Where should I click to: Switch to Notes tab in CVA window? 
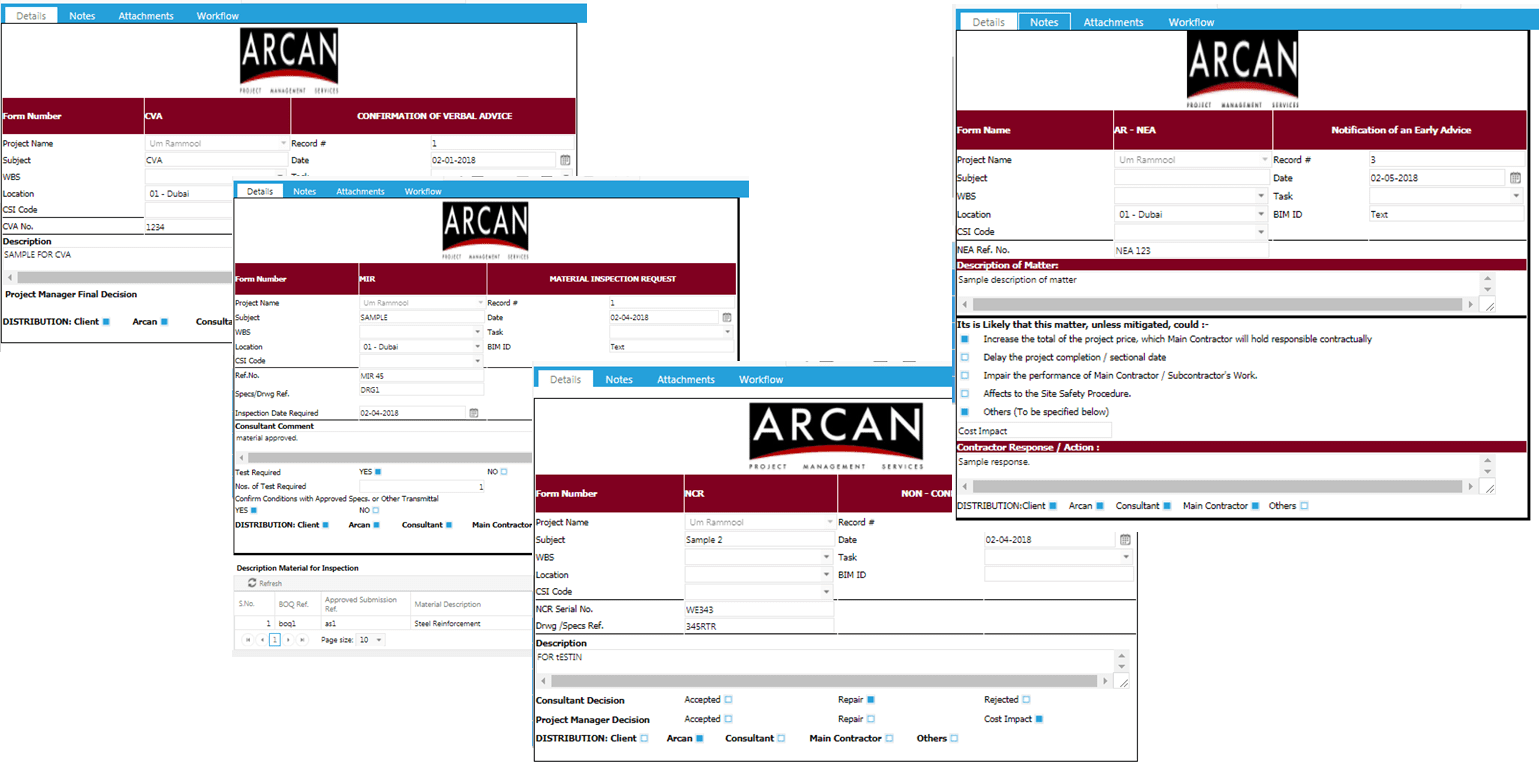[82, 16]
